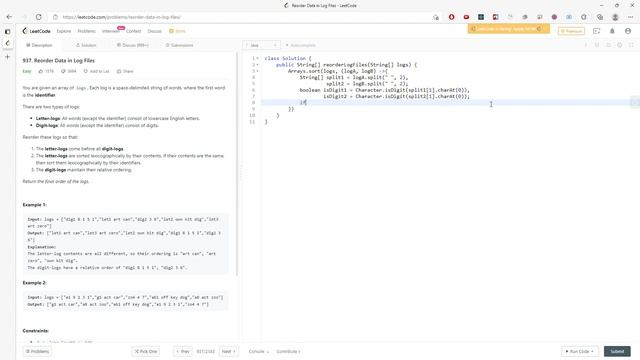Click the address bar URL
The image size is (640, 360).
tap(122, 17)
